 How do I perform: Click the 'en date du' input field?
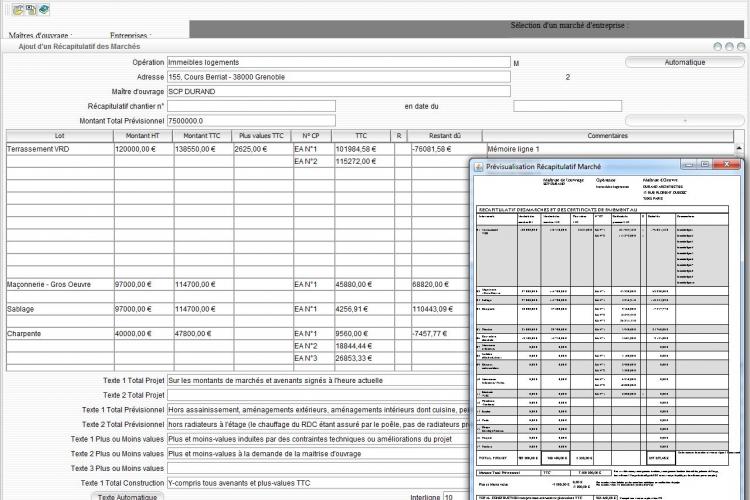[x=568, y=106]
